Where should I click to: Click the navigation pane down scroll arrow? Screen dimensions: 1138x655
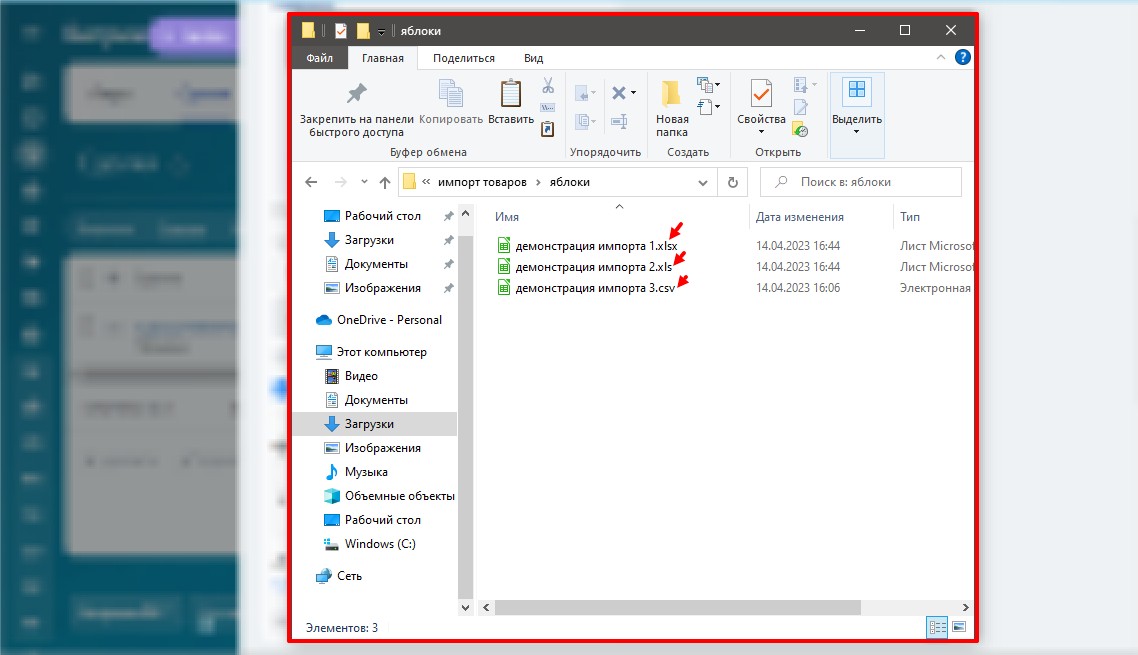pyautogui.click(x=465, y=607)
